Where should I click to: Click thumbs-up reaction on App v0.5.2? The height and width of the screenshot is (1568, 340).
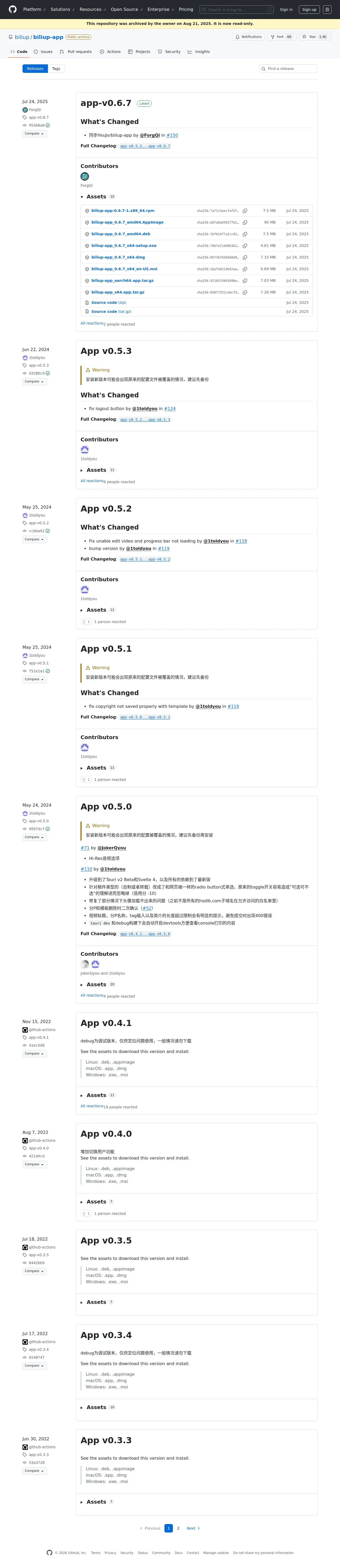(x=86, y=621)
